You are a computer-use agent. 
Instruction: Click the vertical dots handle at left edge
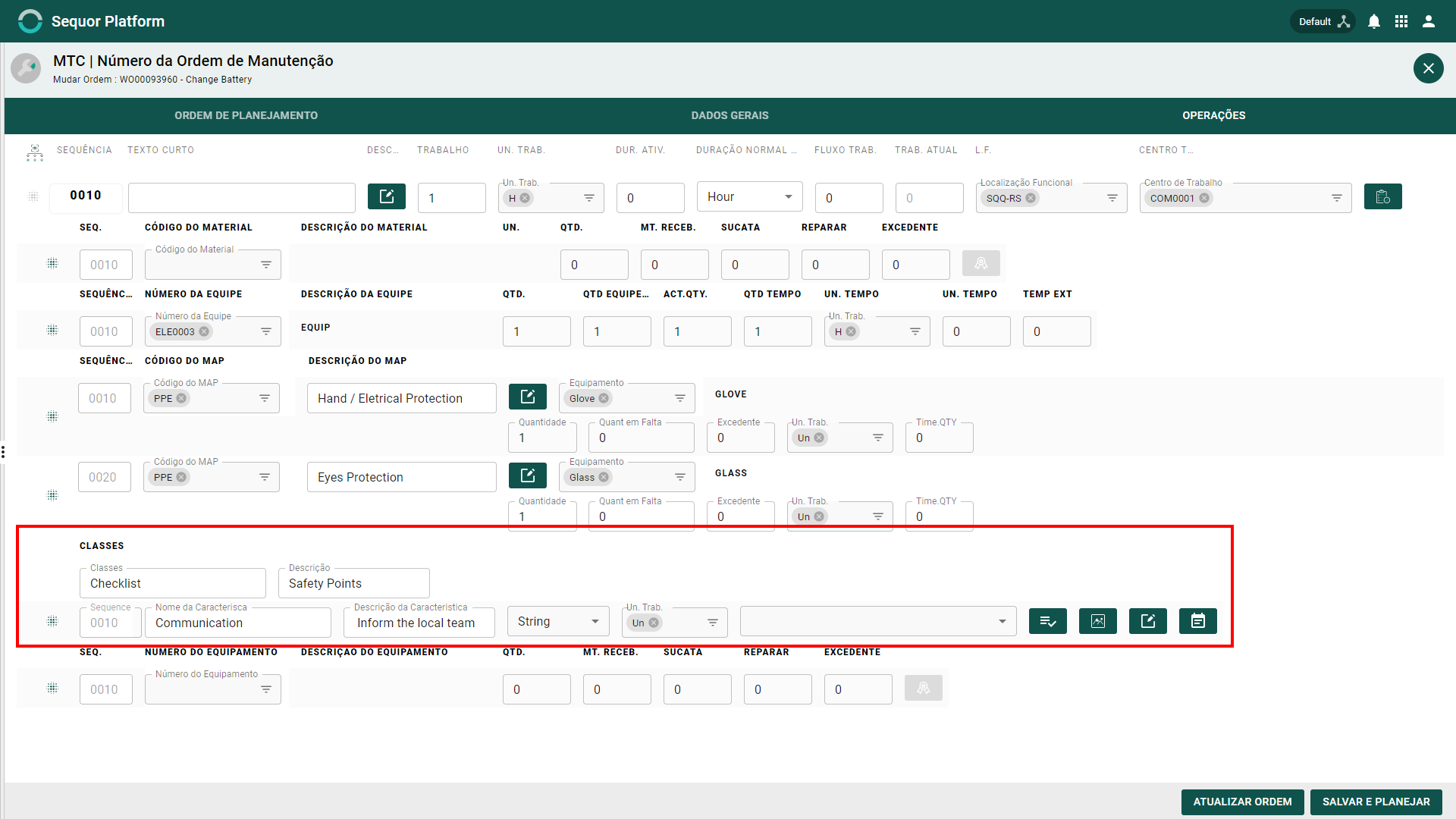pos(3,452)
